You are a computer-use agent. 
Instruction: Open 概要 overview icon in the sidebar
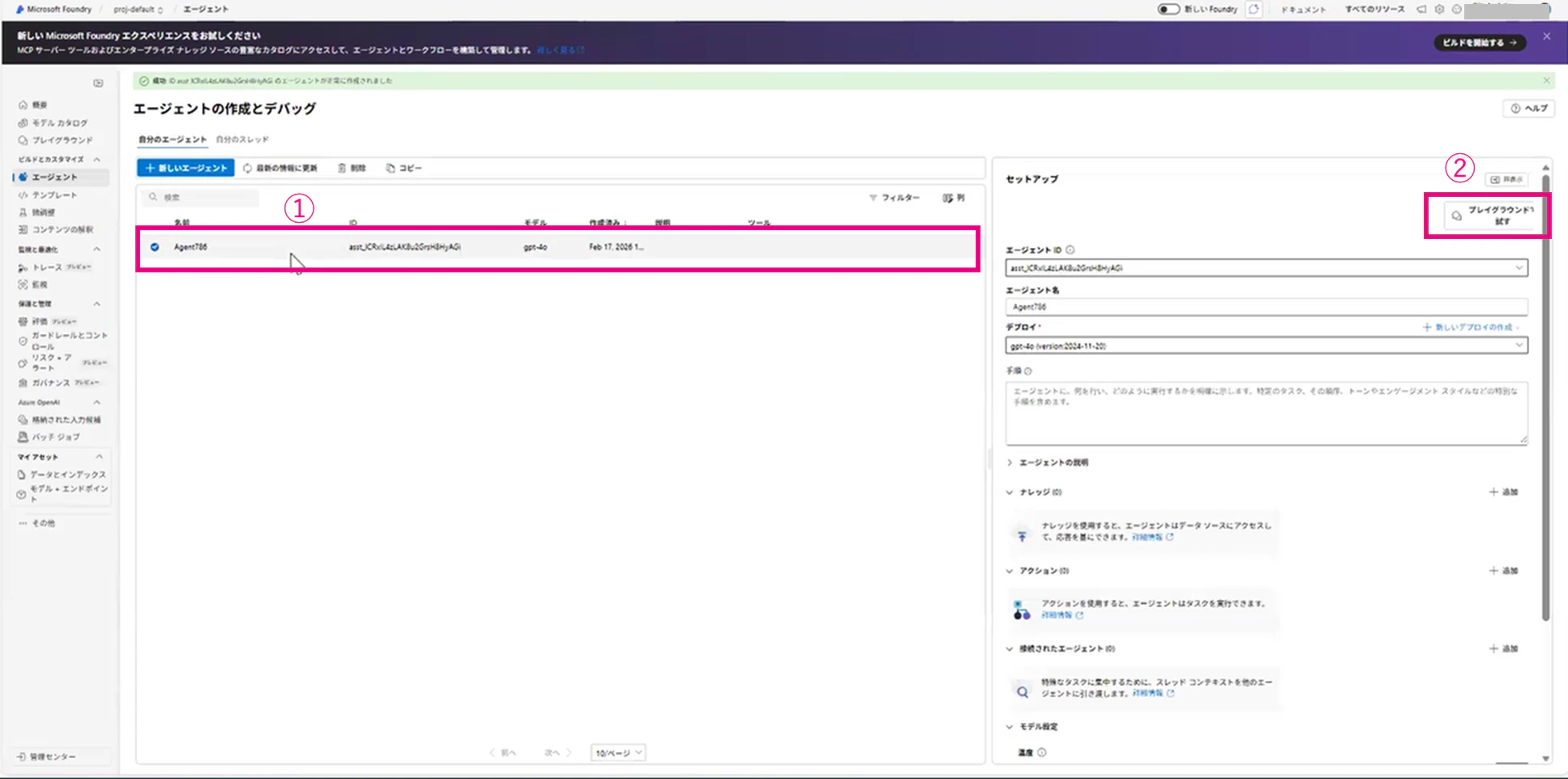tap(23, 105)
